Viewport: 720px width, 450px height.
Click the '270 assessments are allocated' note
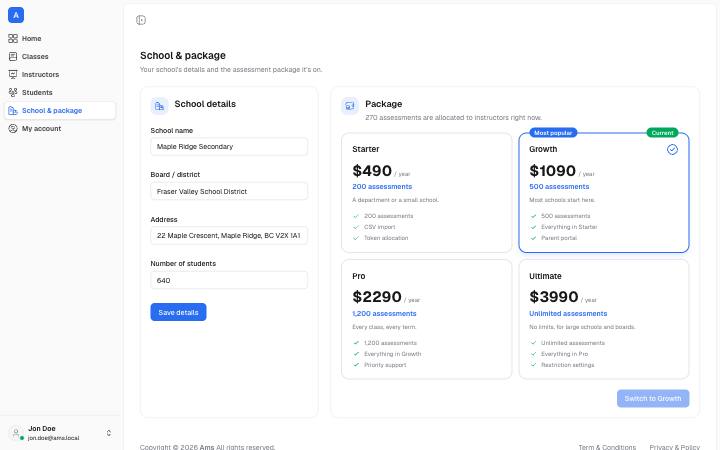tap(453, 118)
